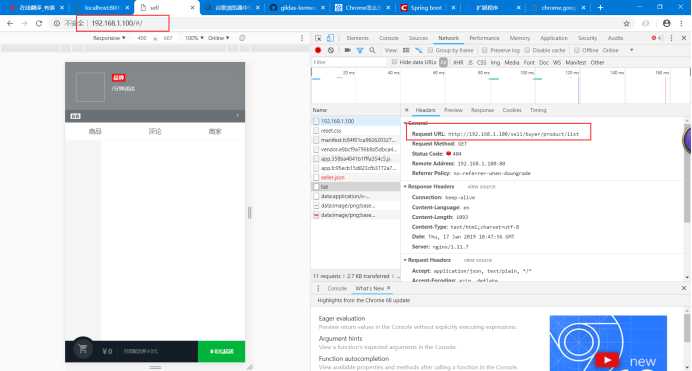Open Online throttling dropdown in device toolbar
Image resolution: width=692 pixels, height=371 pixels.
click(x=218, y=38)
